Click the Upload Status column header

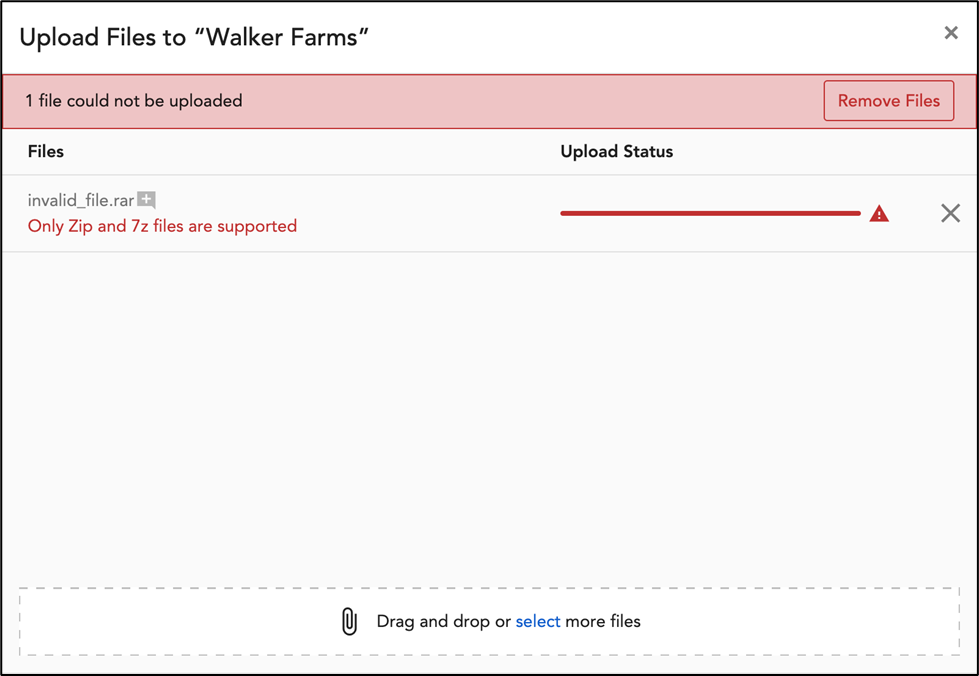[617, 151]
